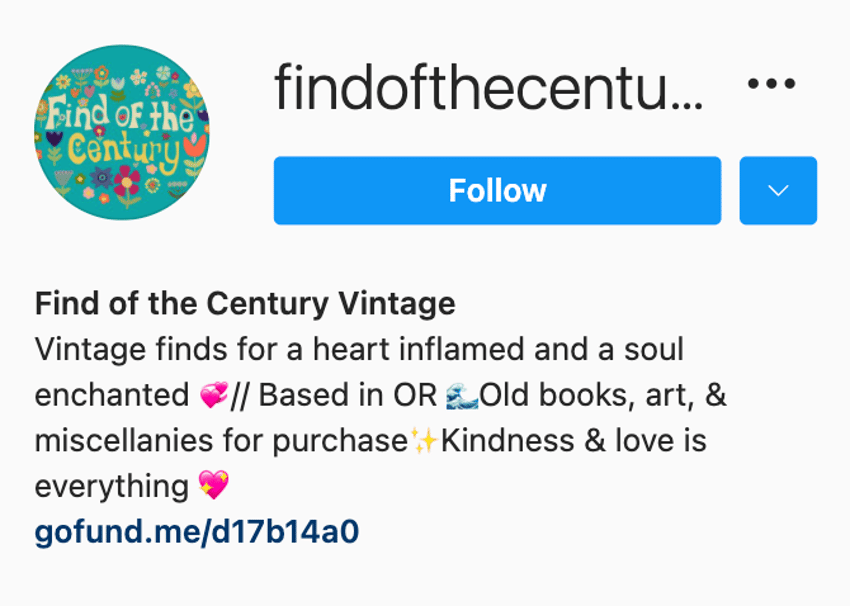
Task: Click the cream "Find of the" logo lettering
Action: (120, 116)
